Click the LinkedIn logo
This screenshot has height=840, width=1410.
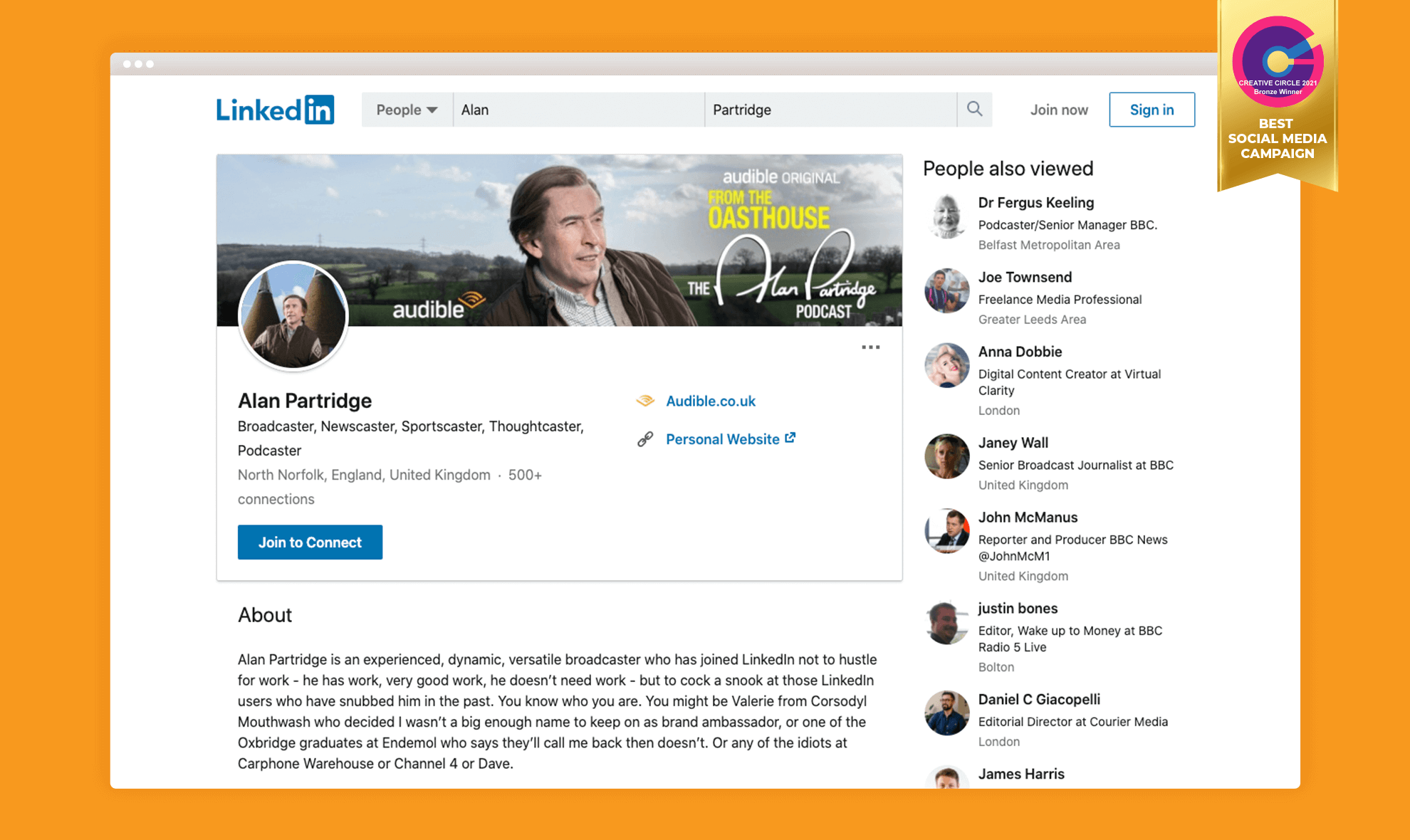point(275,110)
